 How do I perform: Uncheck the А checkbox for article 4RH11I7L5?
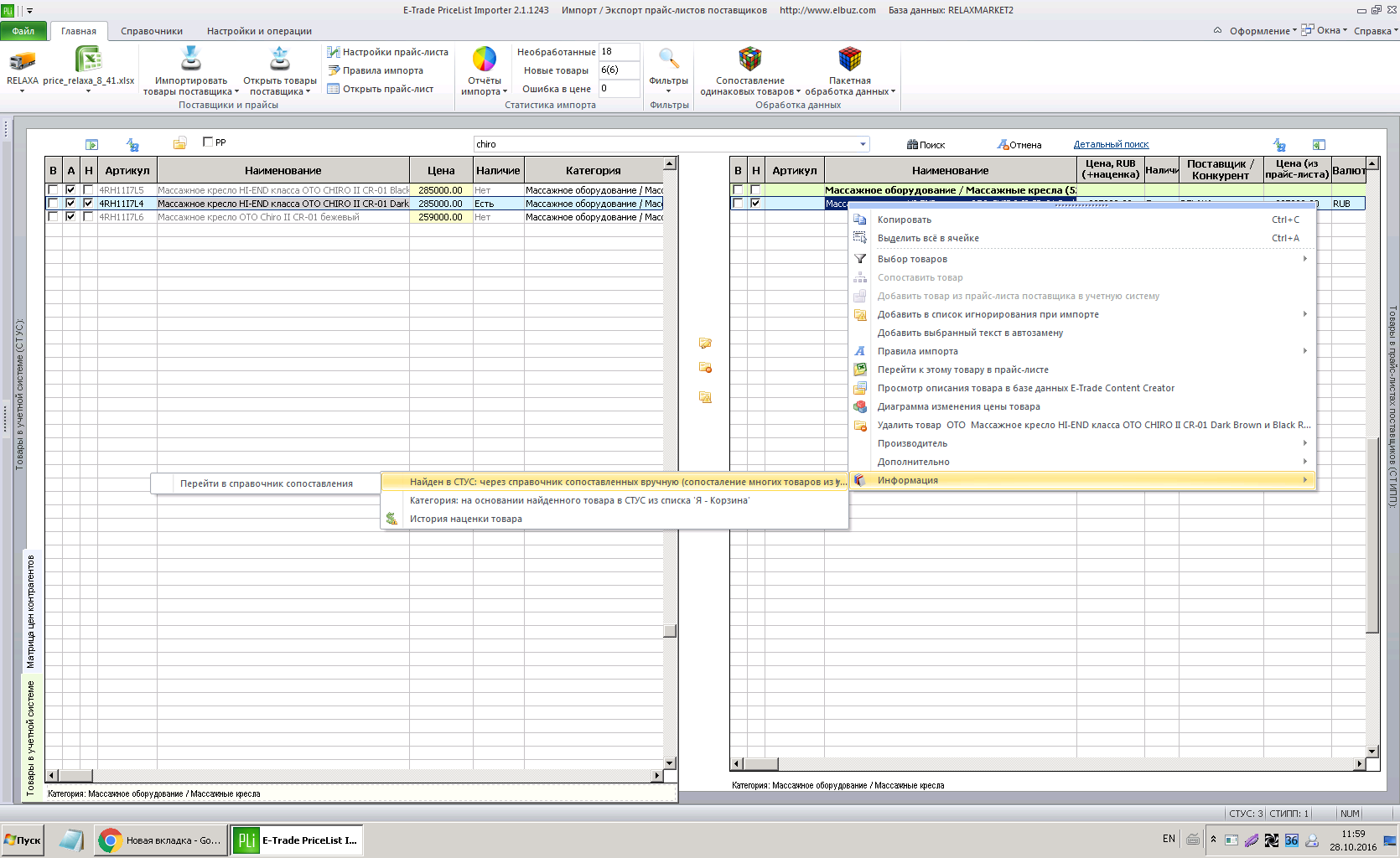click(x=70, y=190)
